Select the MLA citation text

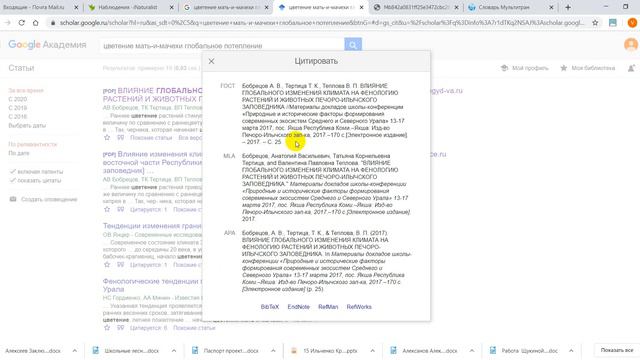coord(326,187)
